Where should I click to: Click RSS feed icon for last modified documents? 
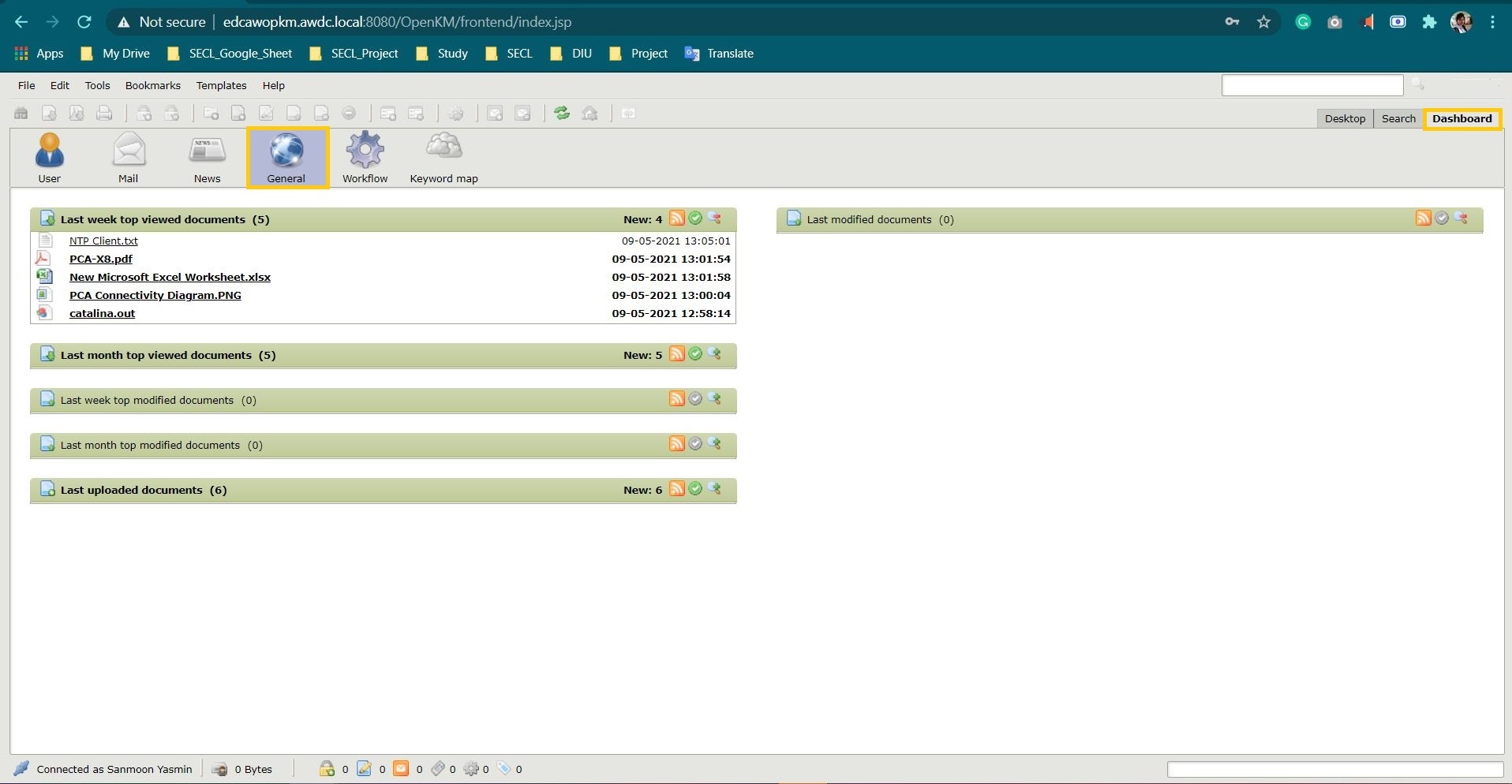[x=1423, y=218]
